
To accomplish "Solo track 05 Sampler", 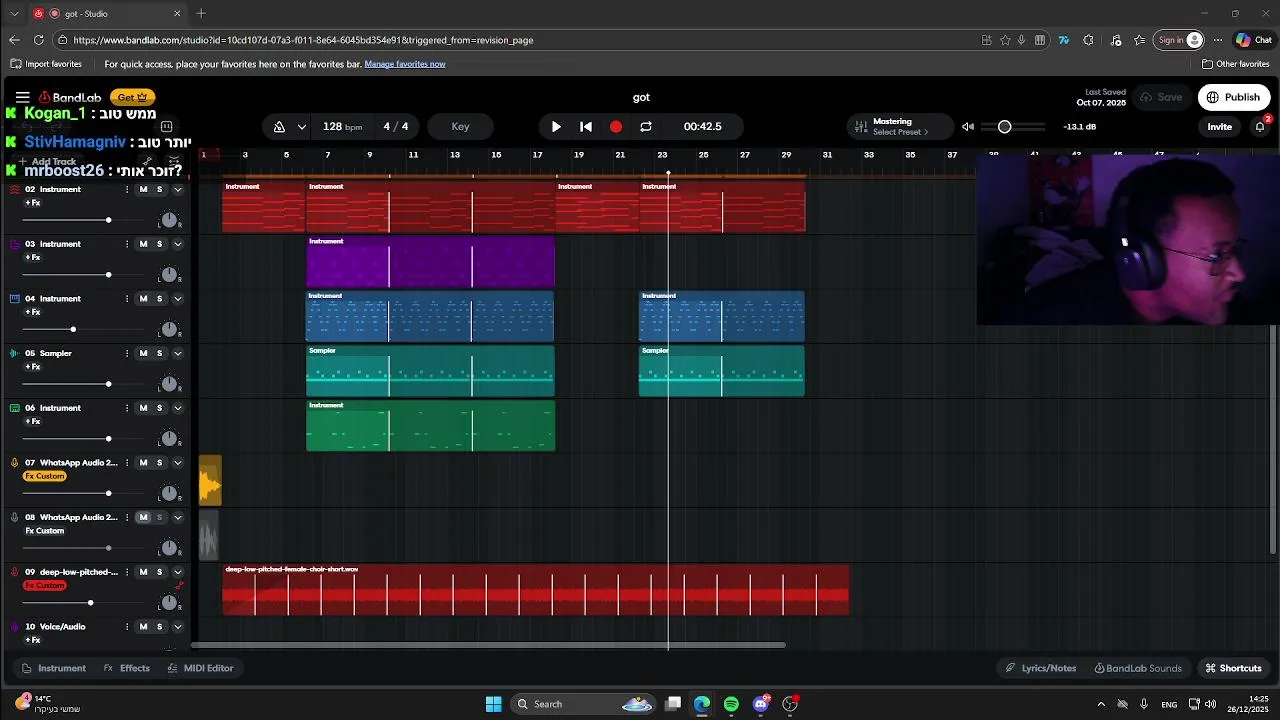I will pos(159,353).
